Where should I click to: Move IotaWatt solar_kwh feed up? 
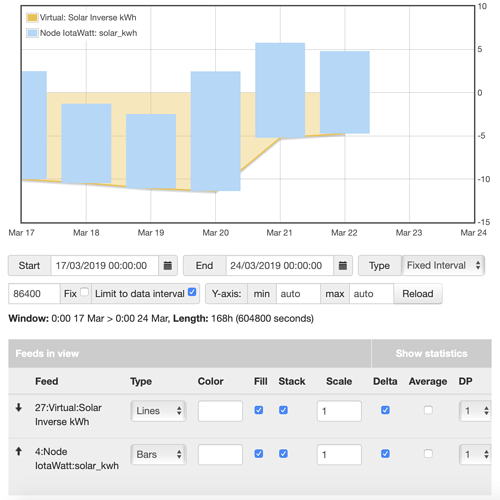point(19,451)
